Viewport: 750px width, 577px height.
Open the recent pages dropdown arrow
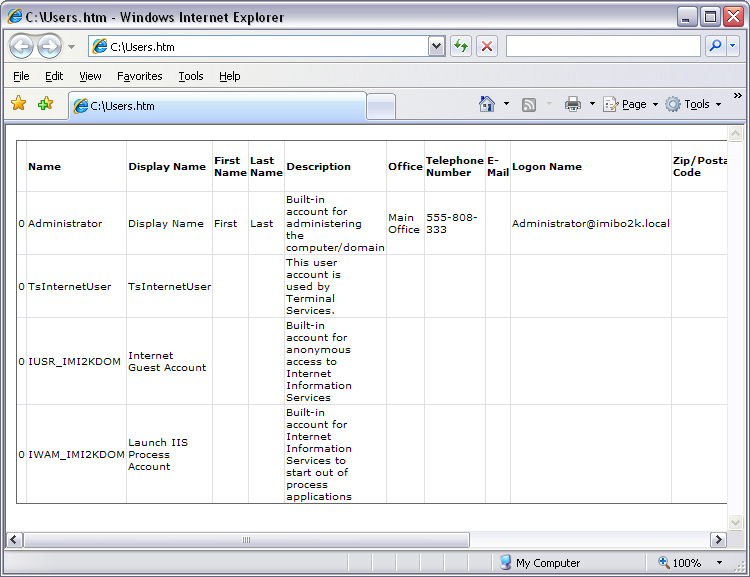point(72,47)
